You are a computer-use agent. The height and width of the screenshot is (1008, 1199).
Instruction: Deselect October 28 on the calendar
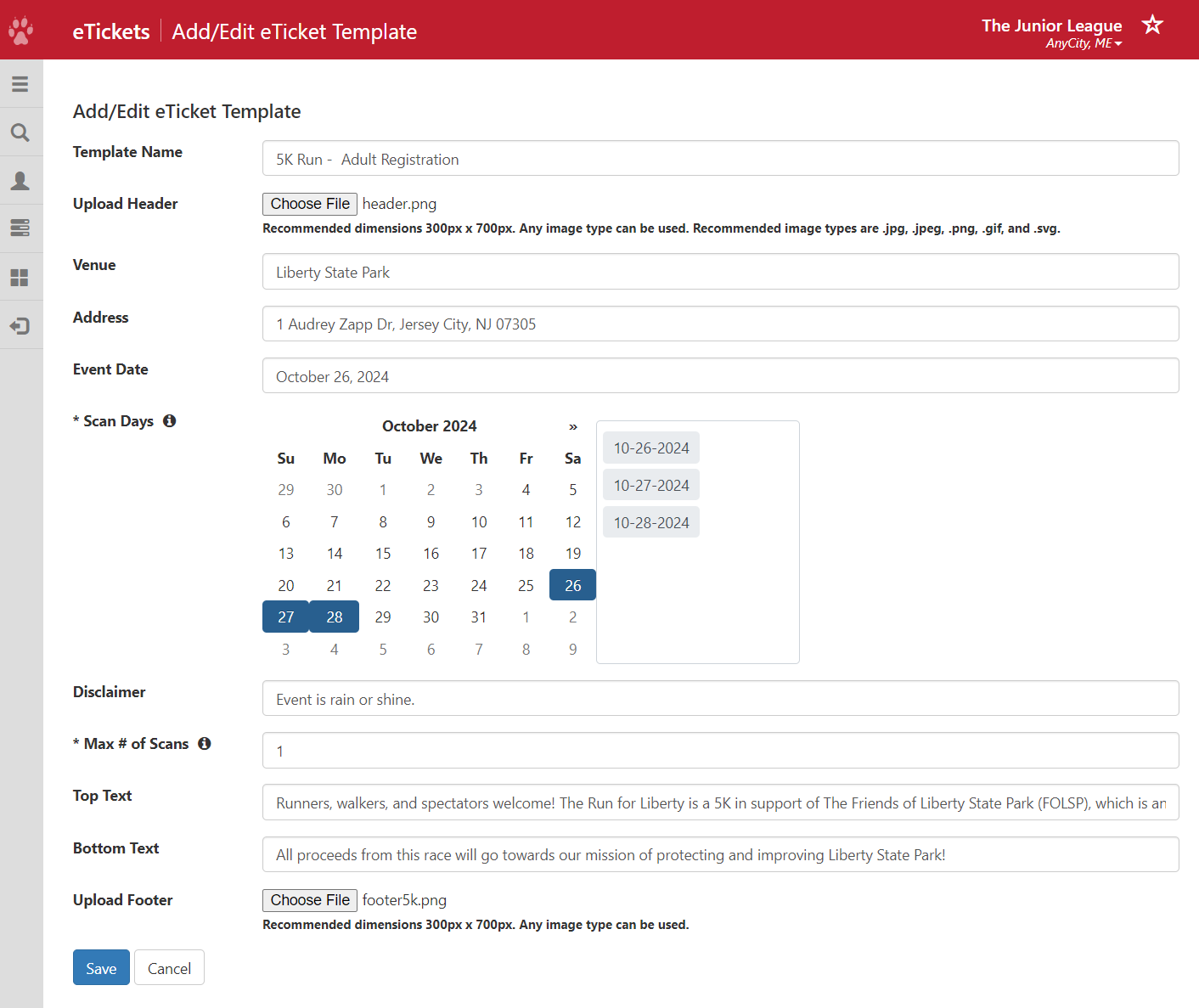click(335, 617)
